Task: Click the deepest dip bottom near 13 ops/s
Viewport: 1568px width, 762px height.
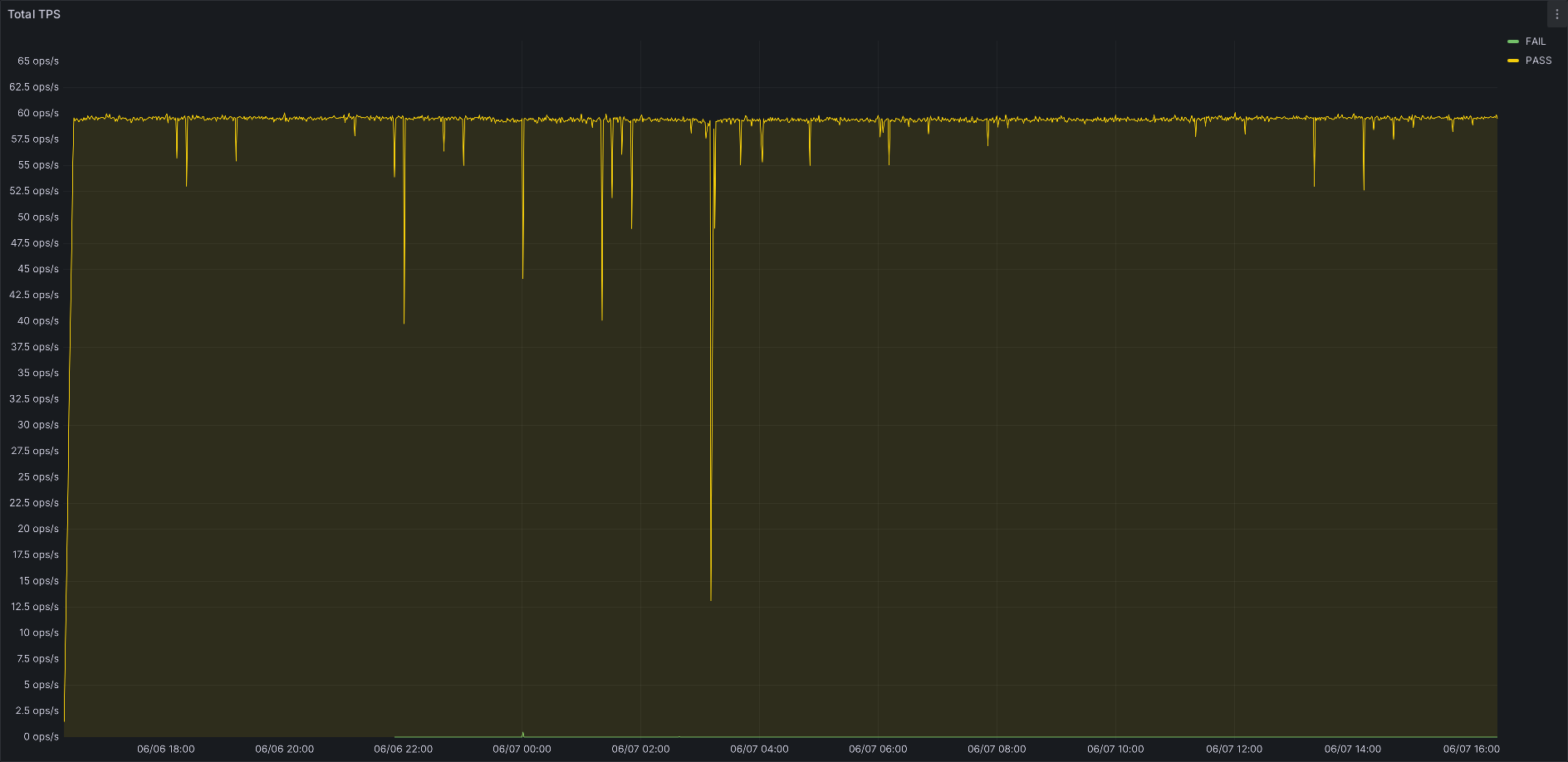Action: tap(711, 598)
